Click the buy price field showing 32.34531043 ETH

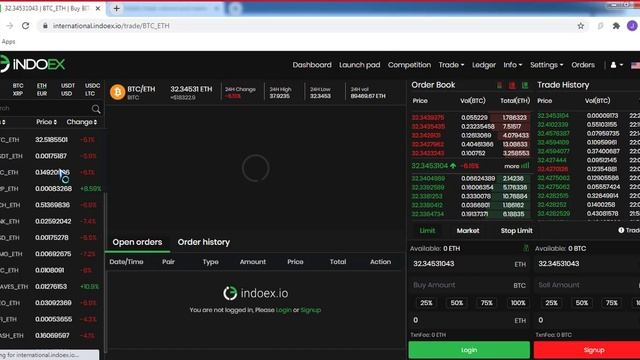click(469, 264)
